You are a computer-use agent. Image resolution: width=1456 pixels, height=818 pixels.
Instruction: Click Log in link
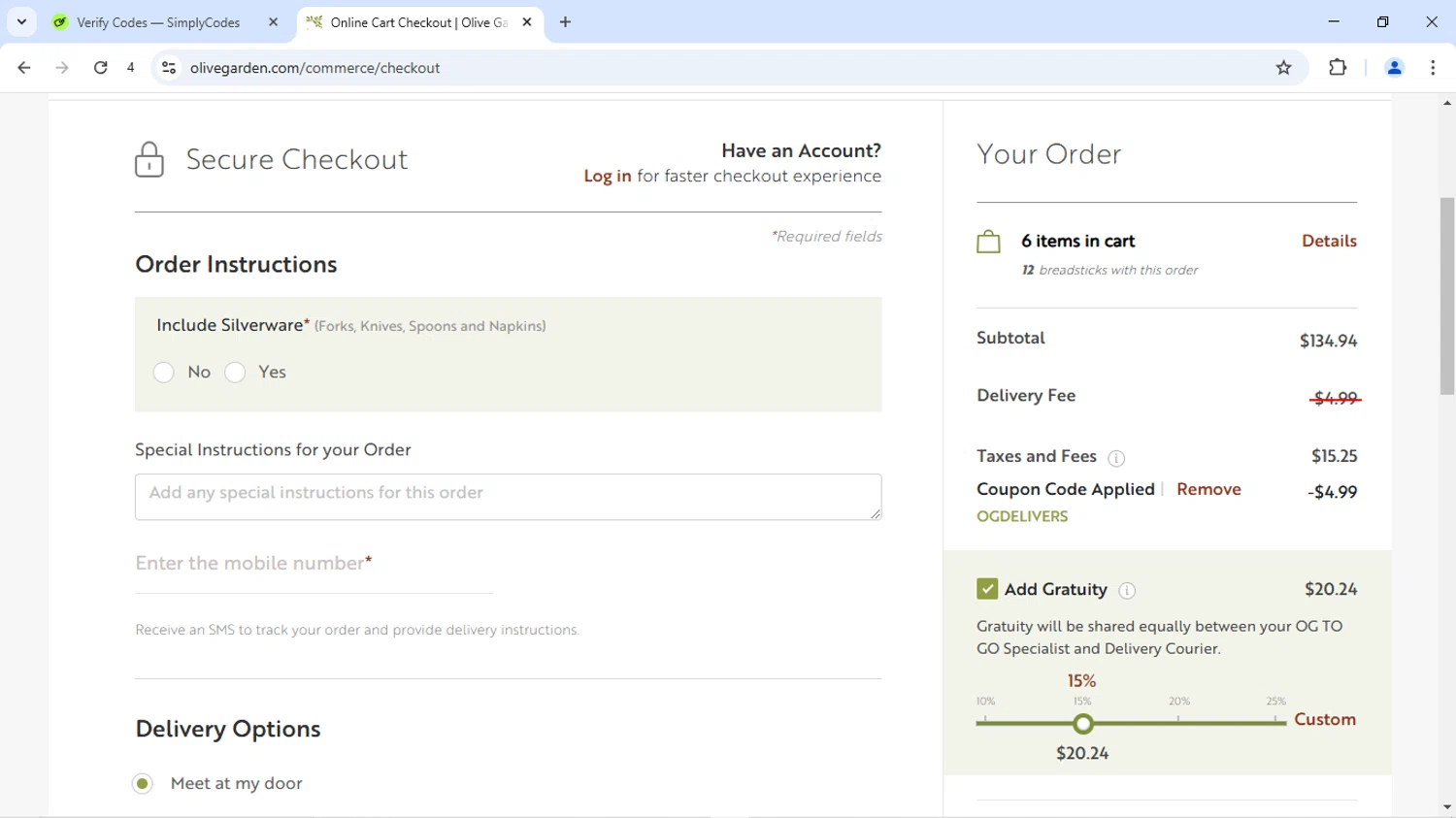(x=607, y=177)
